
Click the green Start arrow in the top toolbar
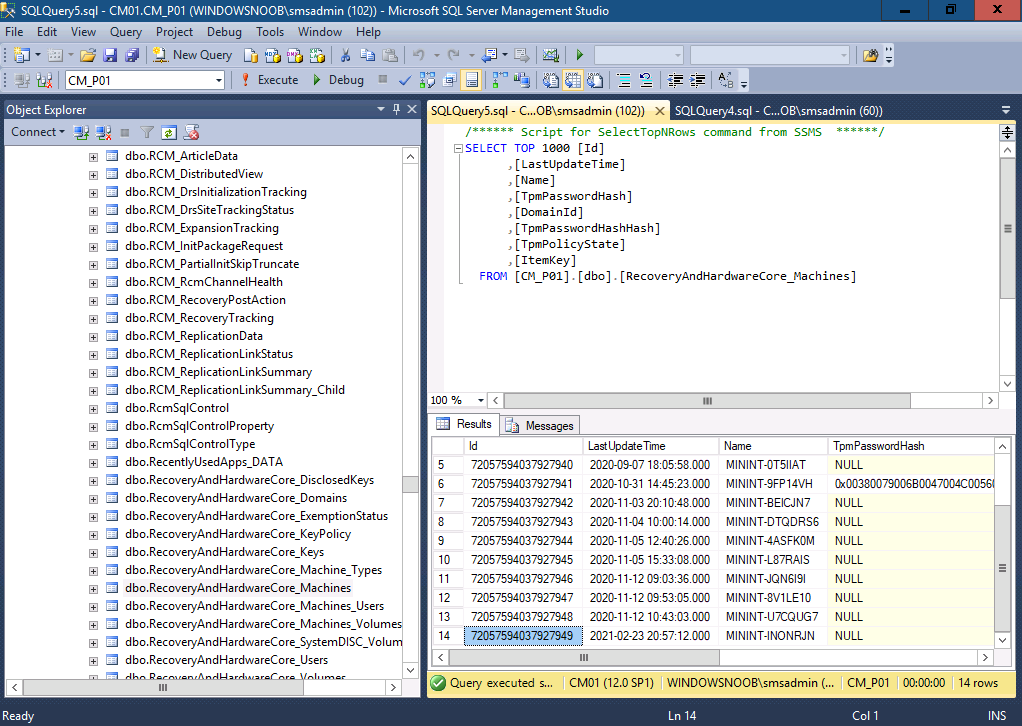click(x=579, y=55)
